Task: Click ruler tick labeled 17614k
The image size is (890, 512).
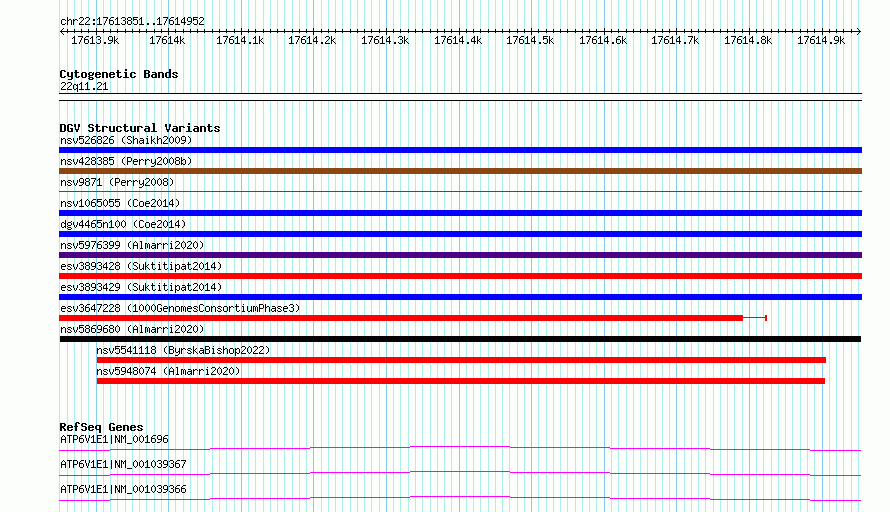Action: tap(167, 40)
